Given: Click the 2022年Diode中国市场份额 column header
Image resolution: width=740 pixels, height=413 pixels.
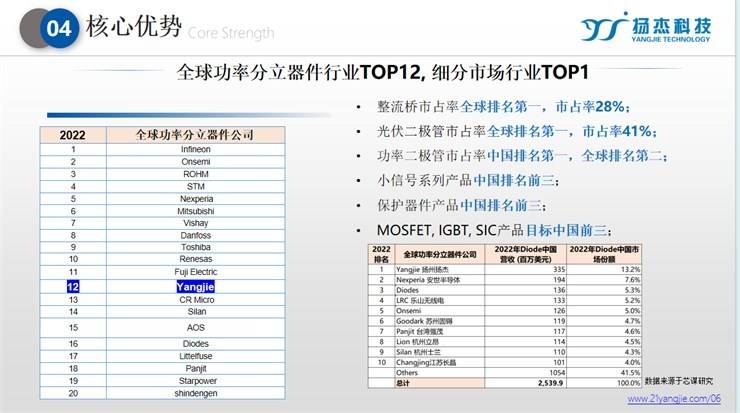Looking at the screenshot, I should (604, 254).
